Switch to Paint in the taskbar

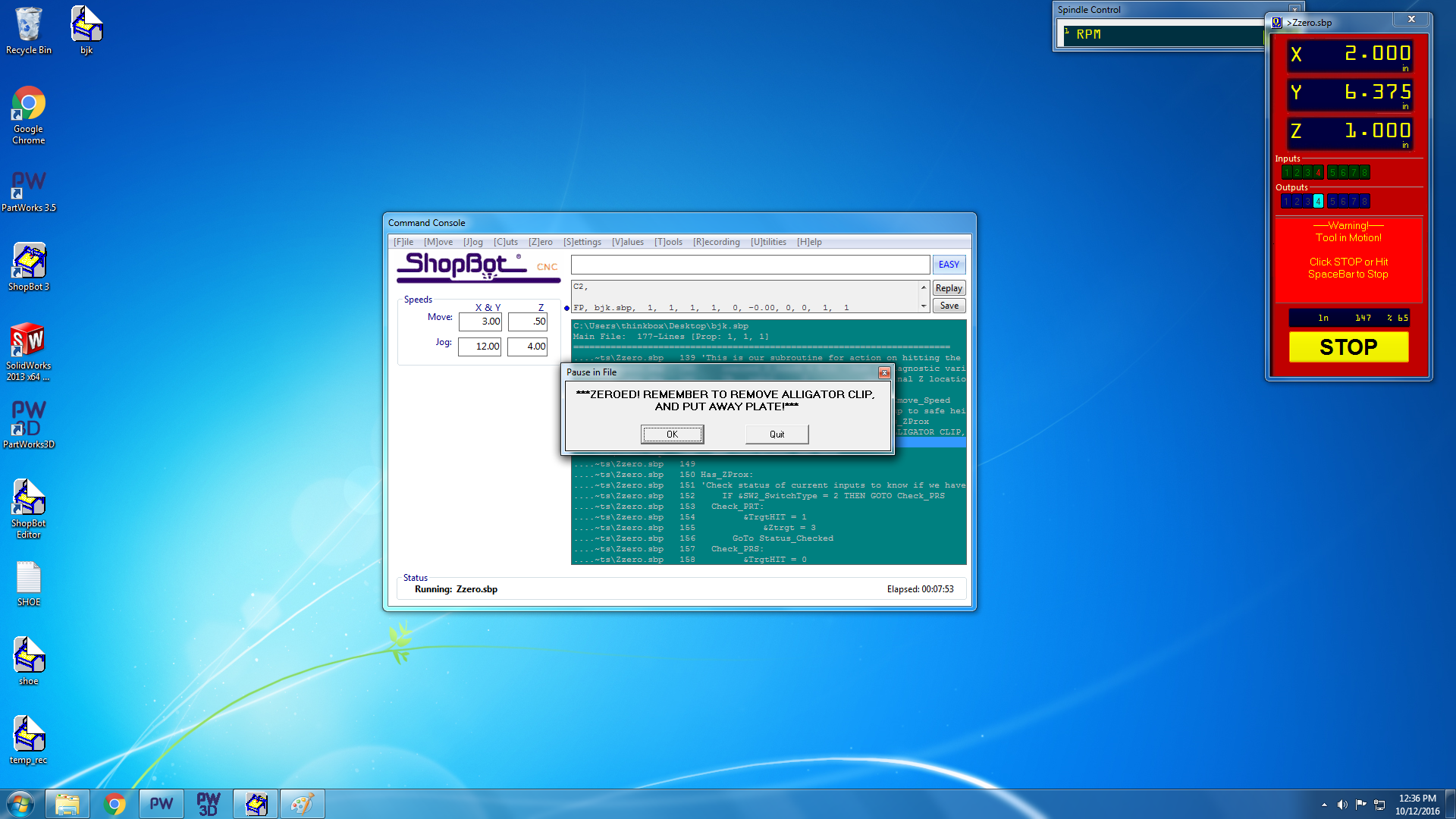click(303, 804)
